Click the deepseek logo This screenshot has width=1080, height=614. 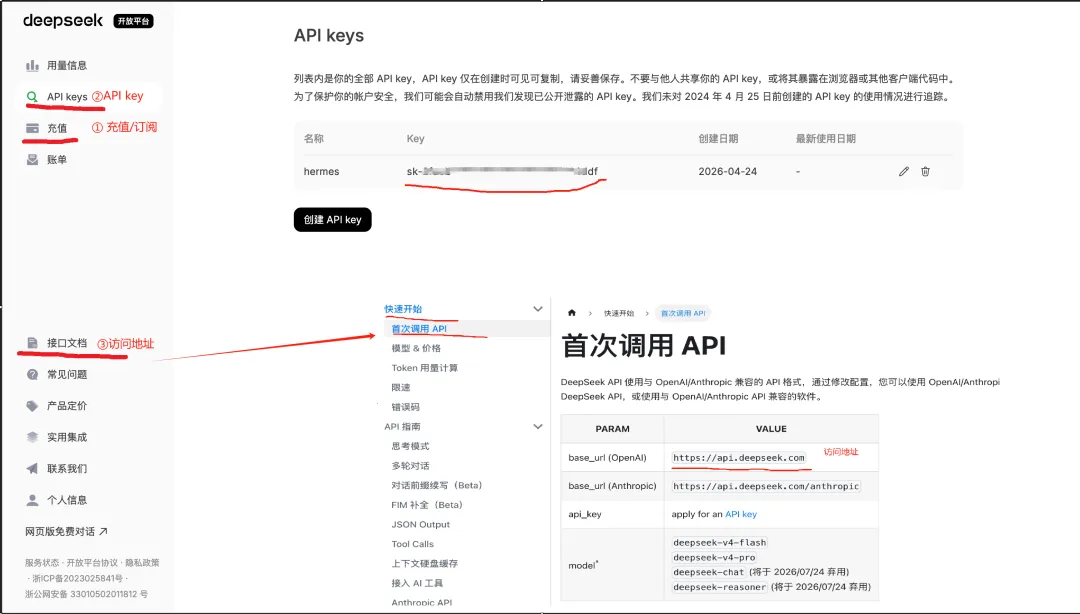(x=63, y=21)
